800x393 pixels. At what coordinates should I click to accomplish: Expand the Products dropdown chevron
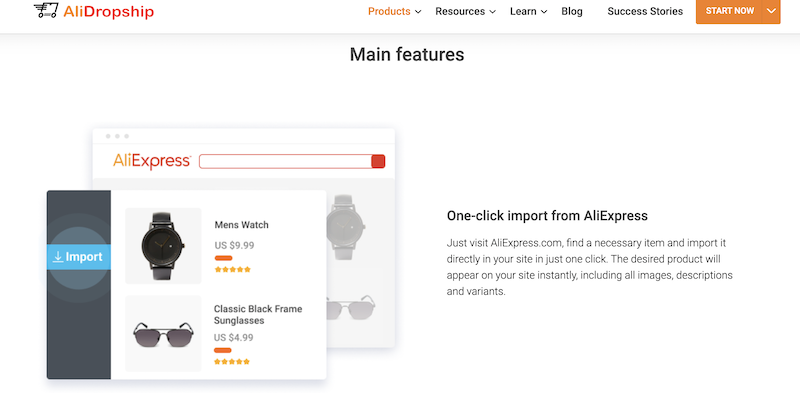[418, 12]
